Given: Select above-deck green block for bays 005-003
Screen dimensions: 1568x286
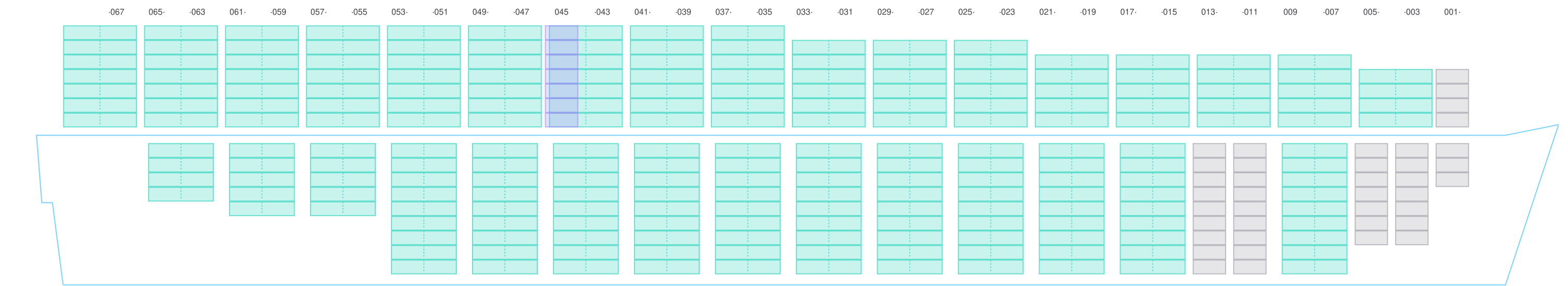Looking at the screenshot, I should 1395,98.
